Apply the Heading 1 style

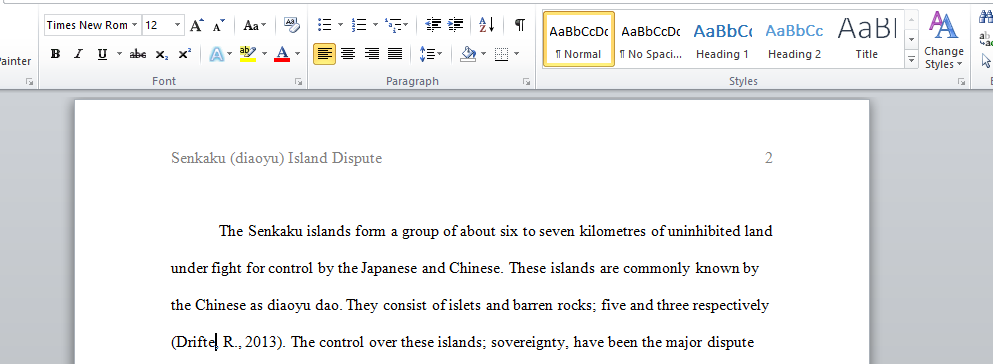723,39
